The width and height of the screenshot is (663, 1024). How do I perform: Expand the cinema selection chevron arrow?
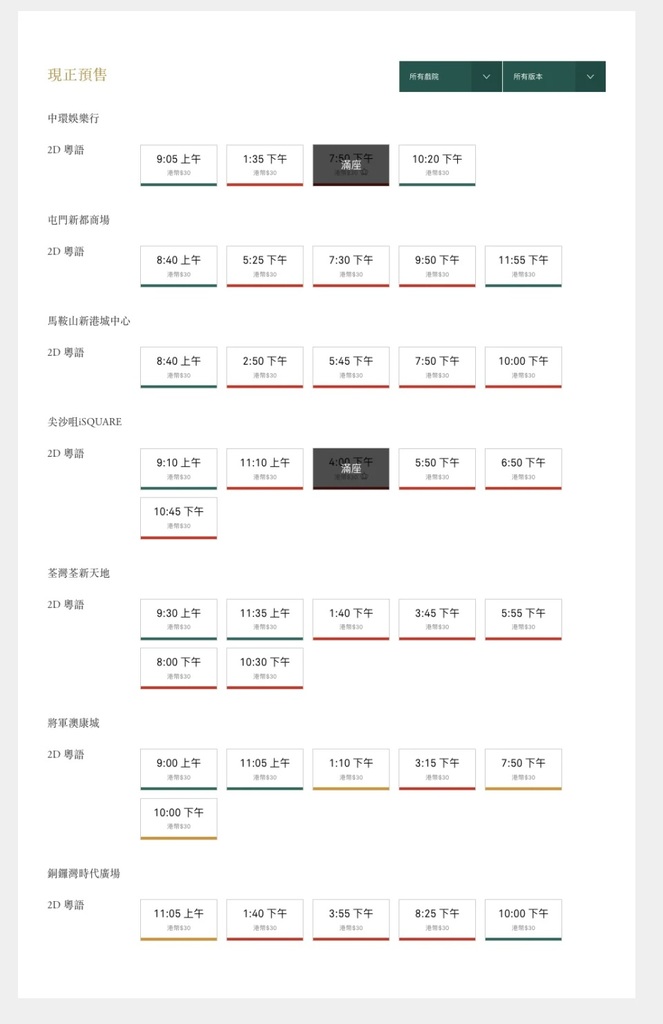tap(487, 76)
